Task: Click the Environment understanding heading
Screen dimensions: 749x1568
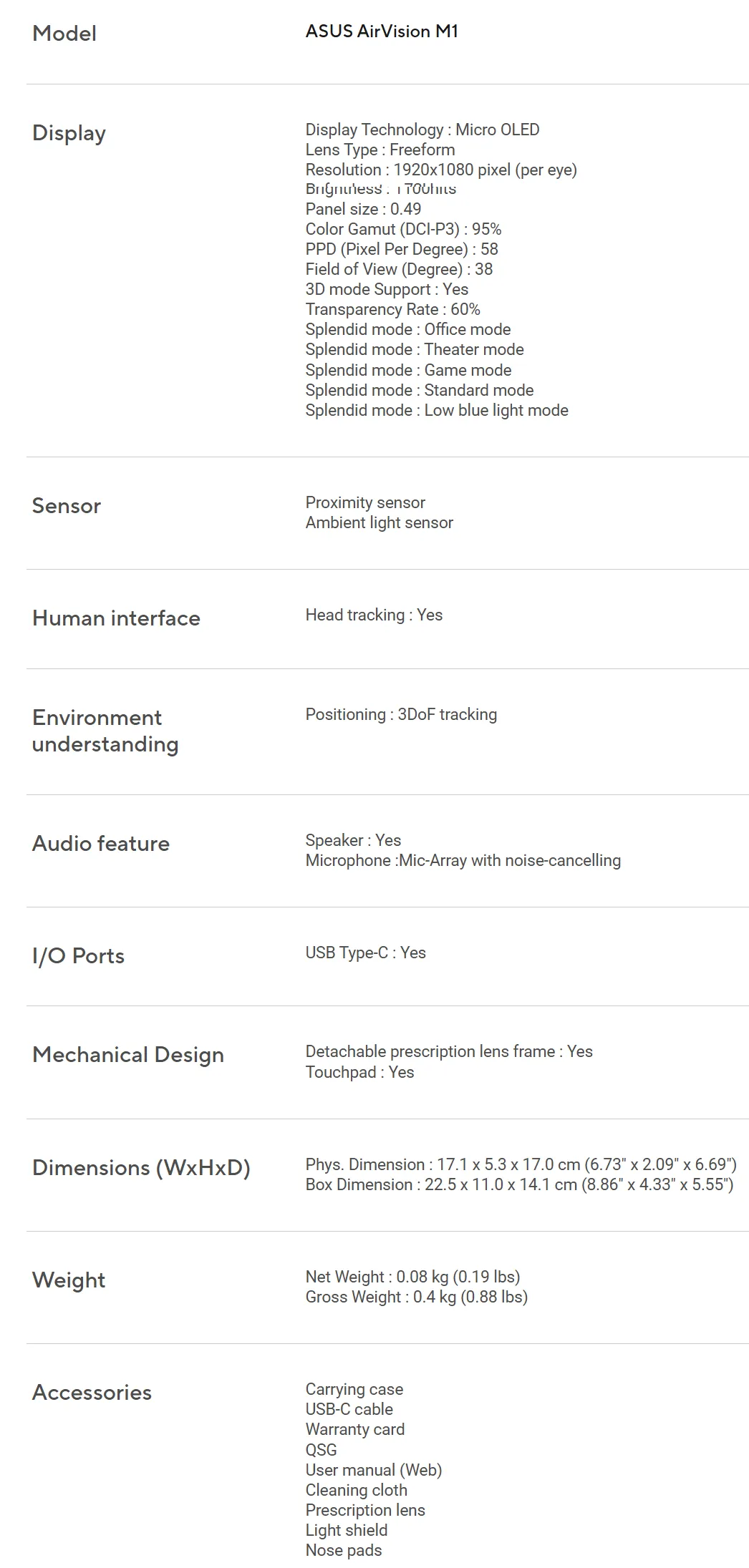Action: (x=105, y=731)
